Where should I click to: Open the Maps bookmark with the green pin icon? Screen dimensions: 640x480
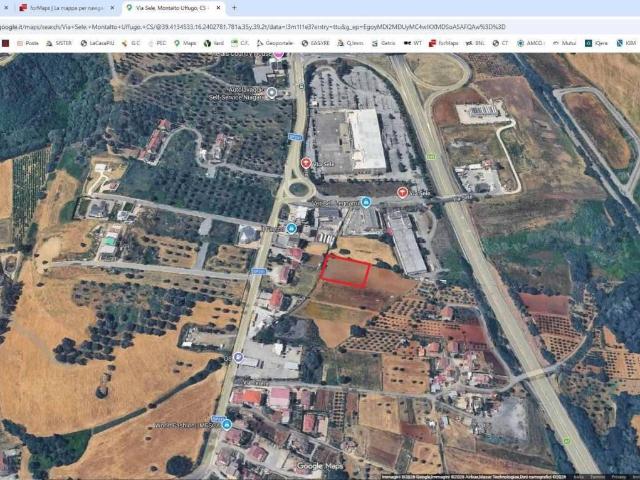(185, 43)
